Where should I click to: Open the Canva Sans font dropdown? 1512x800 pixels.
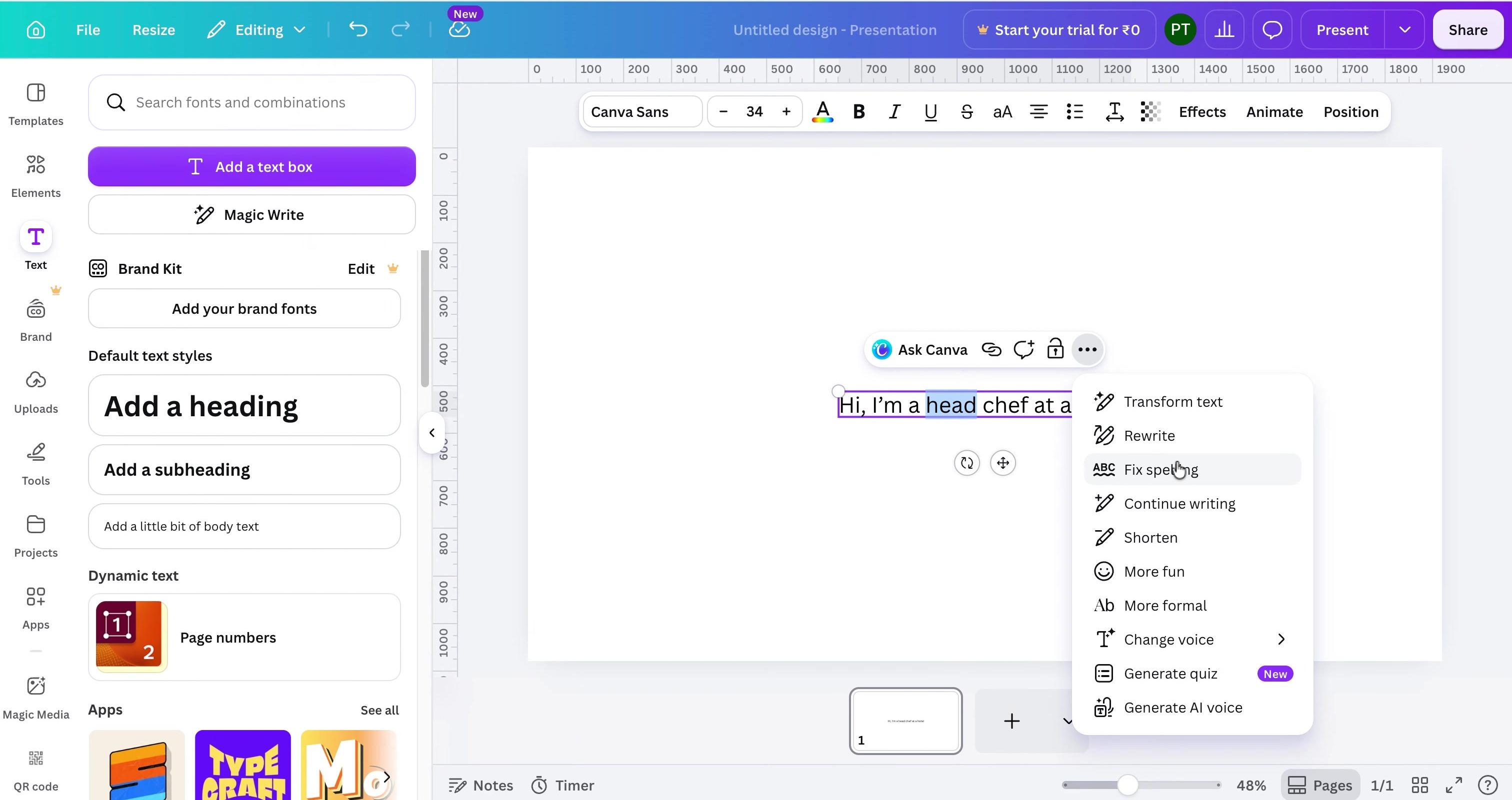pos(642,111)
